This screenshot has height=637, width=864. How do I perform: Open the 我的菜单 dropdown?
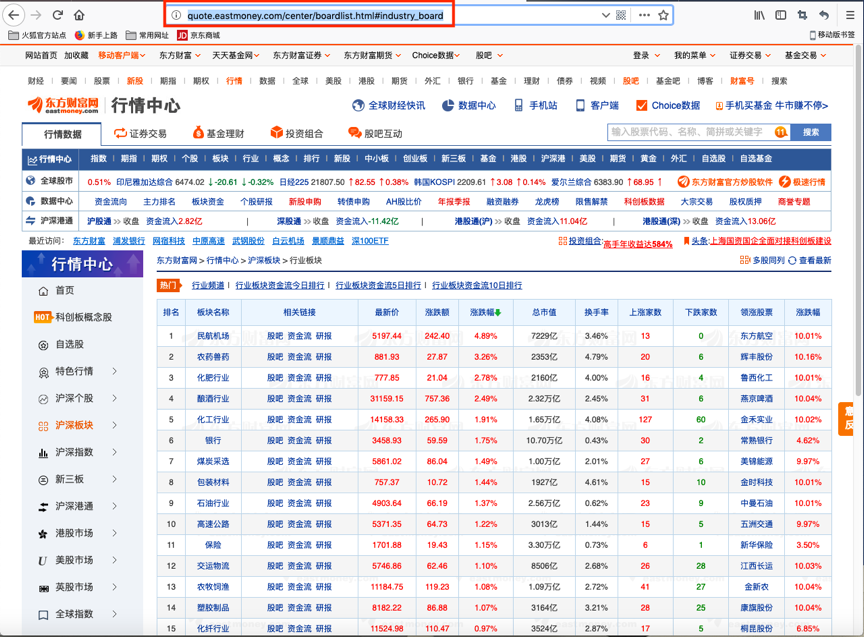(x=694, y=55)
